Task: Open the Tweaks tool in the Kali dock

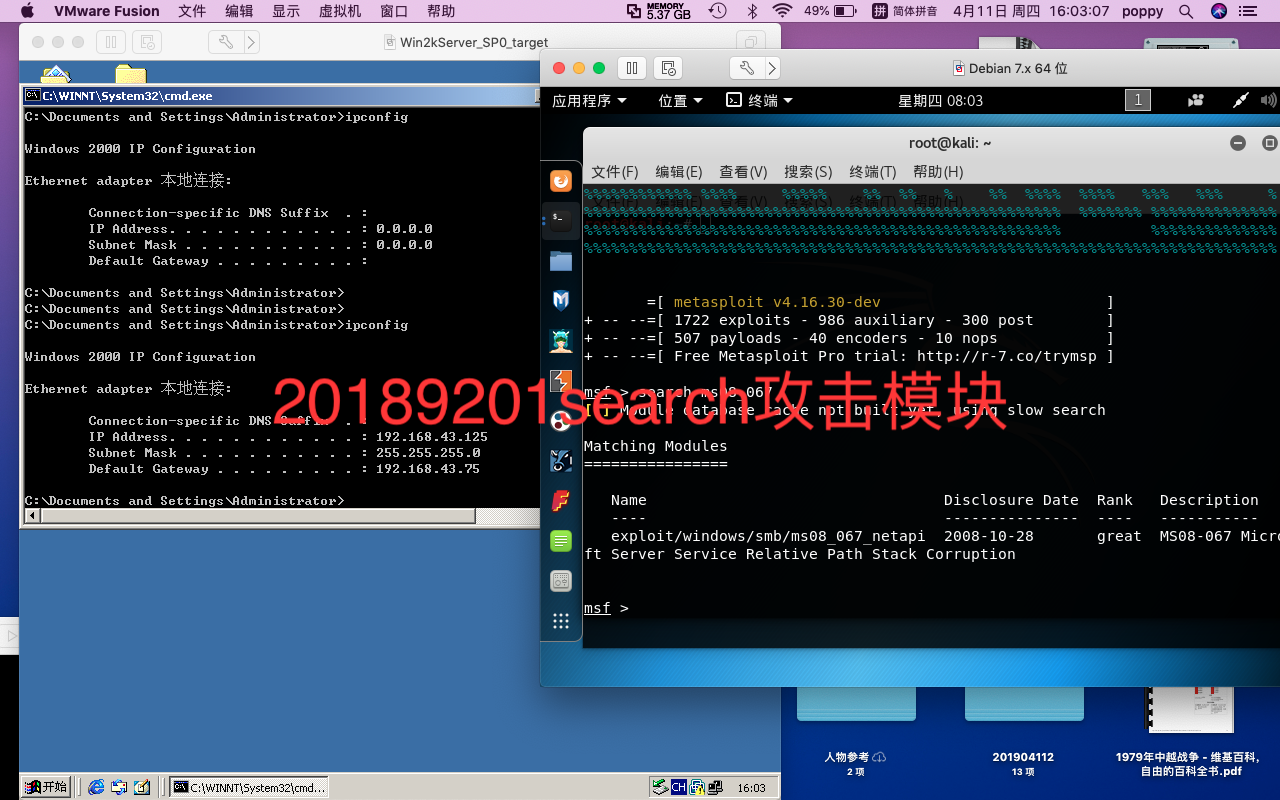Action: [561, 581]
